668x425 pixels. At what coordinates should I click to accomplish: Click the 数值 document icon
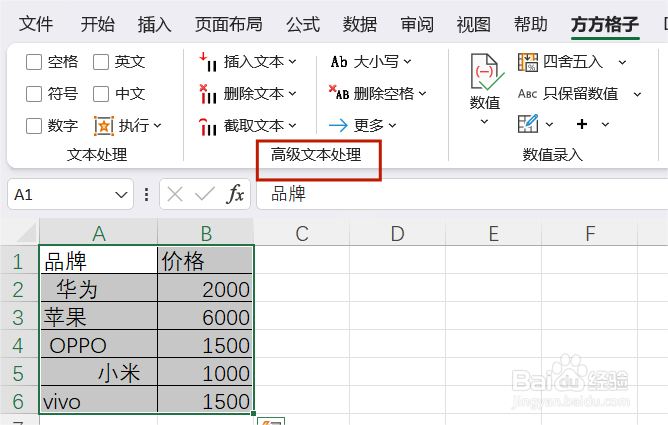tap(487, 72)
